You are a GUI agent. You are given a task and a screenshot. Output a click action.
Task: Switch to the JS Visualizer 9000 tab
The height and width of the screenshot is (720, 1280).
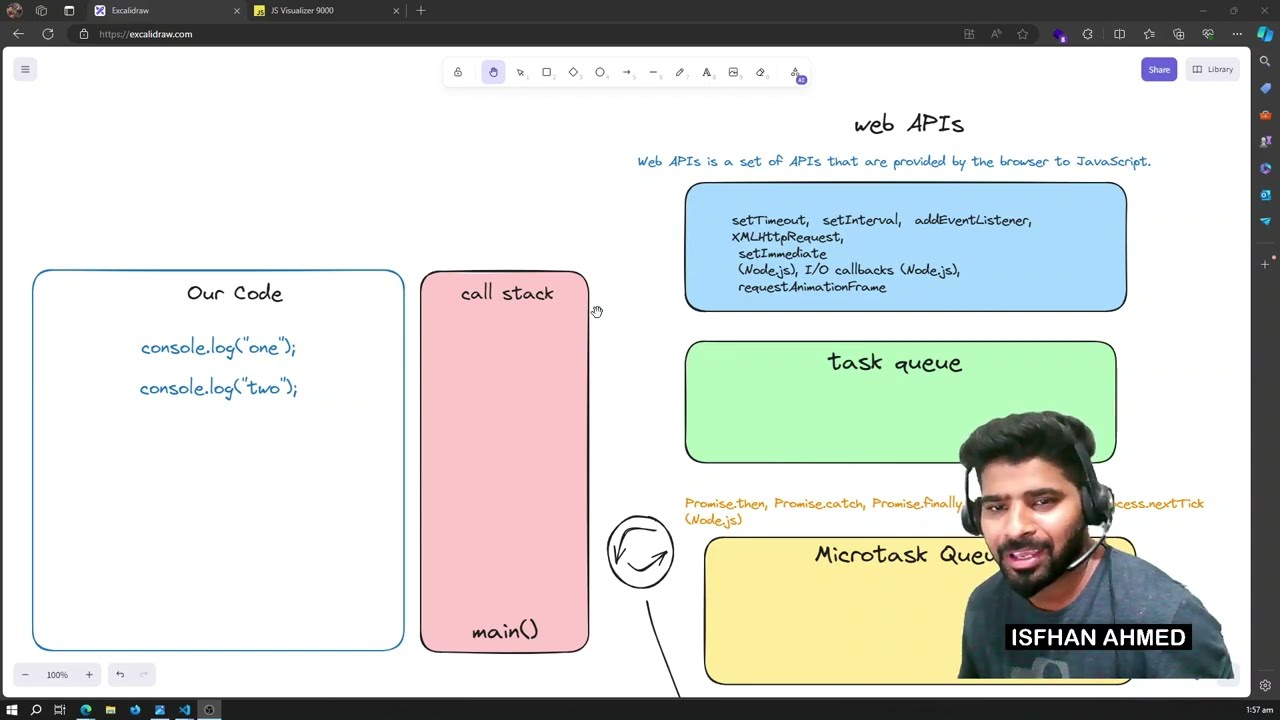point(325,10)
